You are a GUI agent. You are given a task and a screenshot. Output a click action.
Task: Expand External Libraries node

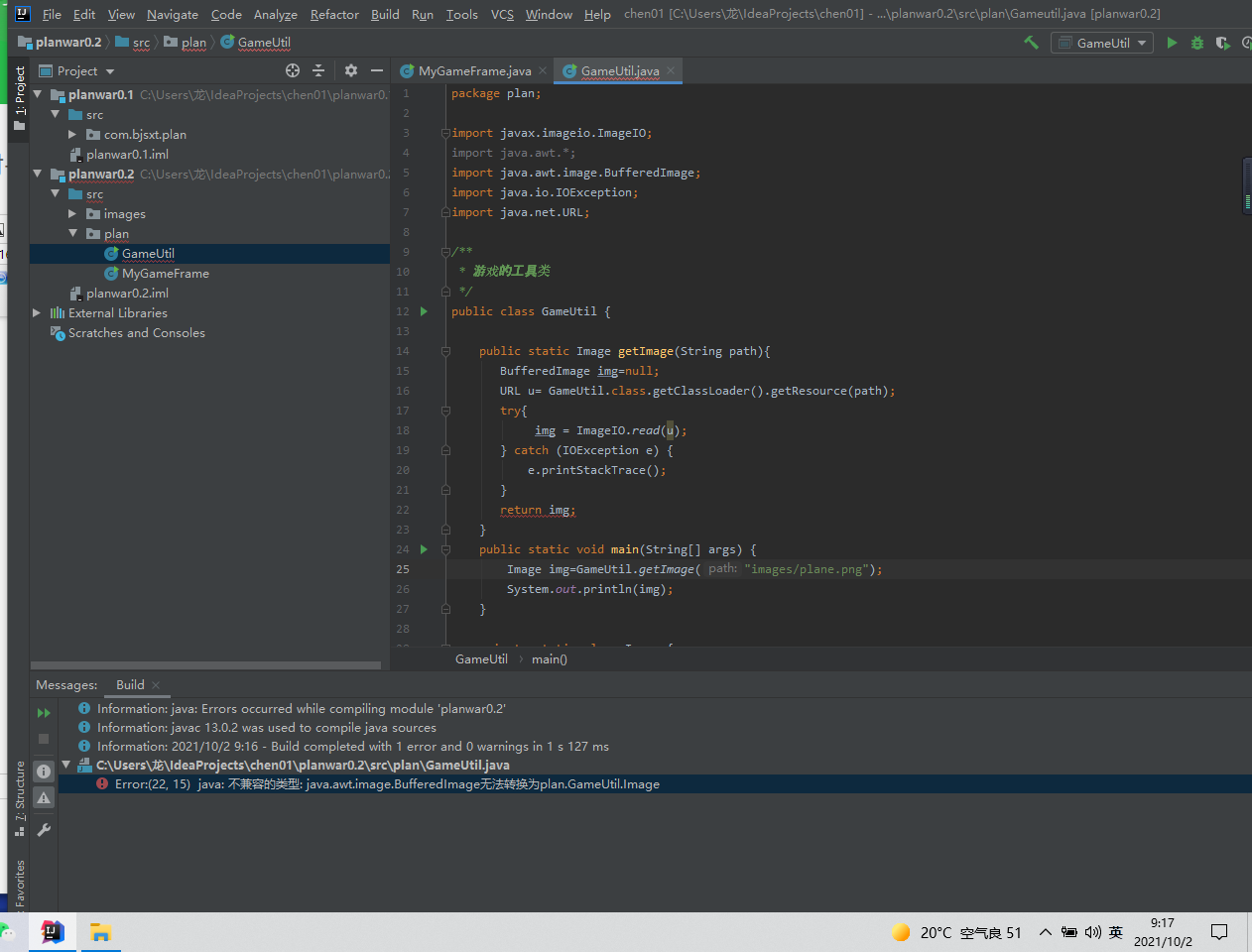point(38,312)
